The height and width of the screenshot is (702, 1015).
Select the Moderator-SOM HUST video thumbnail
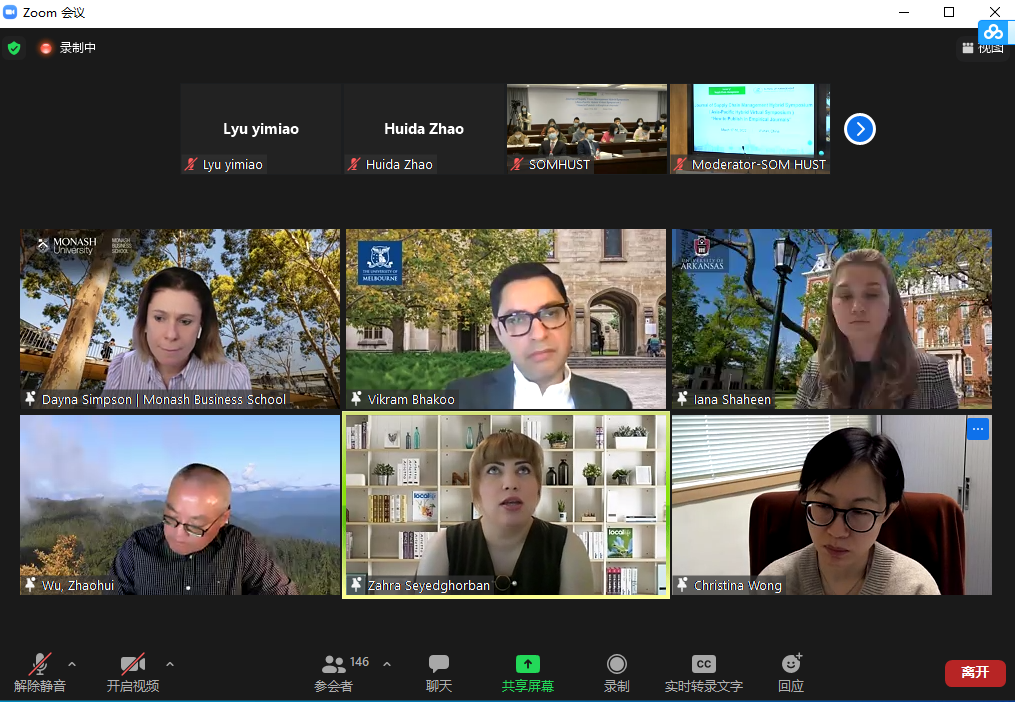749,128
